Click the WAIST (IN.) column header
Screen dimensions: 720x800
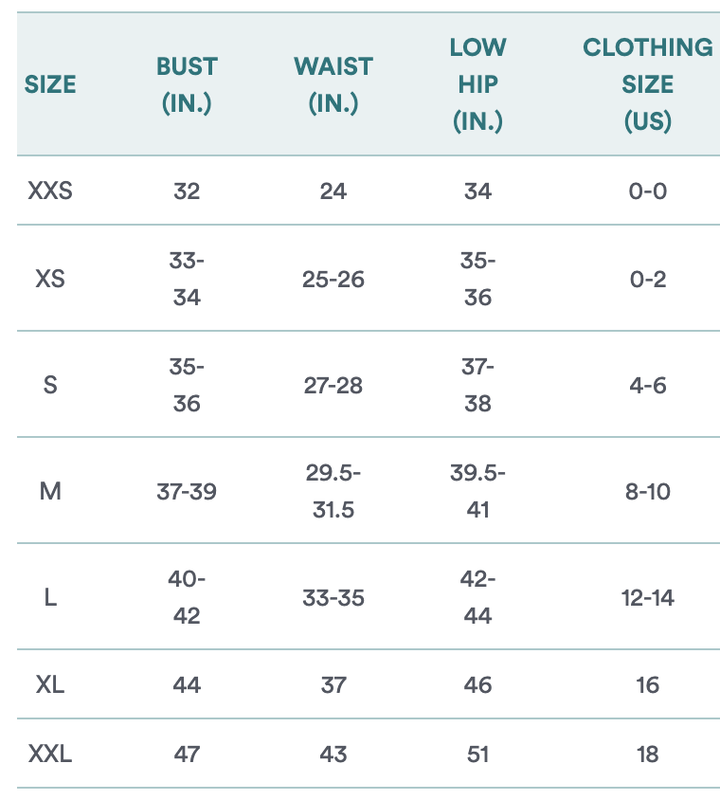click(333, 85)
